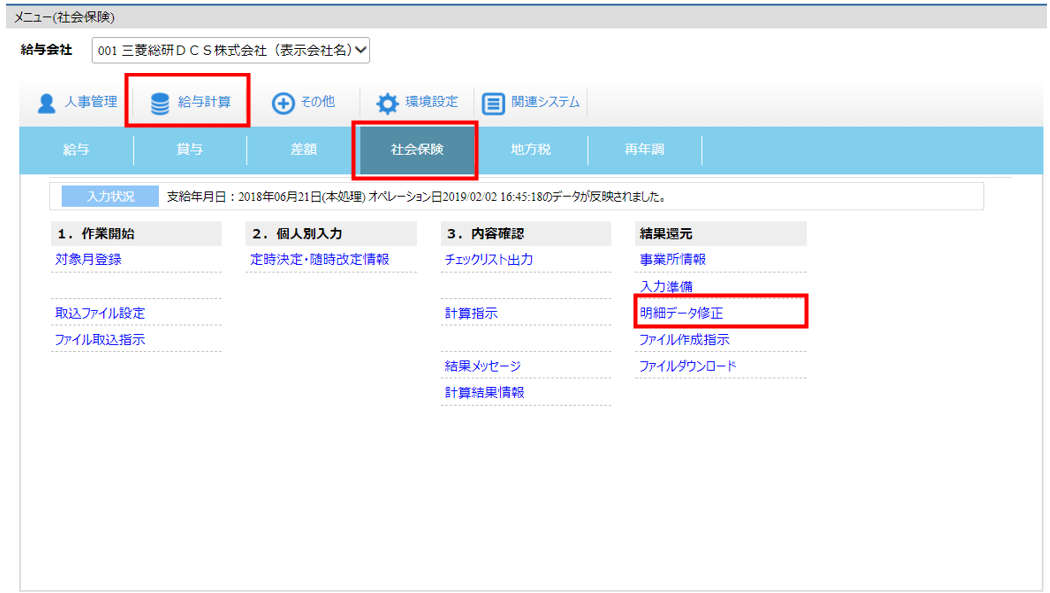Click the 給与計算 database stack icon
Screen dimensions: 1050x593
[x=160, y=103]
